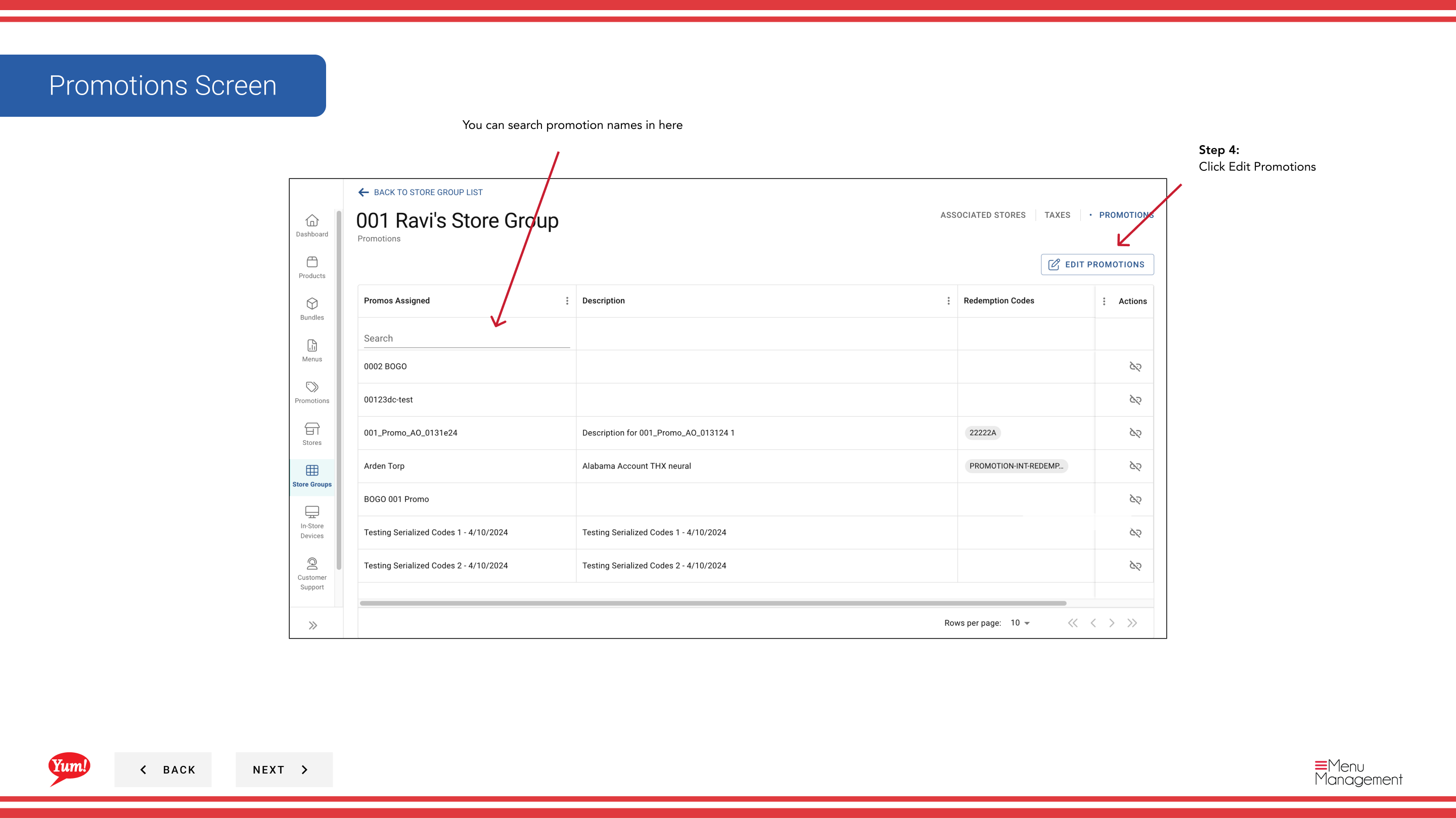
Task: Click the Menu Management logo
Action: (x=1358, y=772)
